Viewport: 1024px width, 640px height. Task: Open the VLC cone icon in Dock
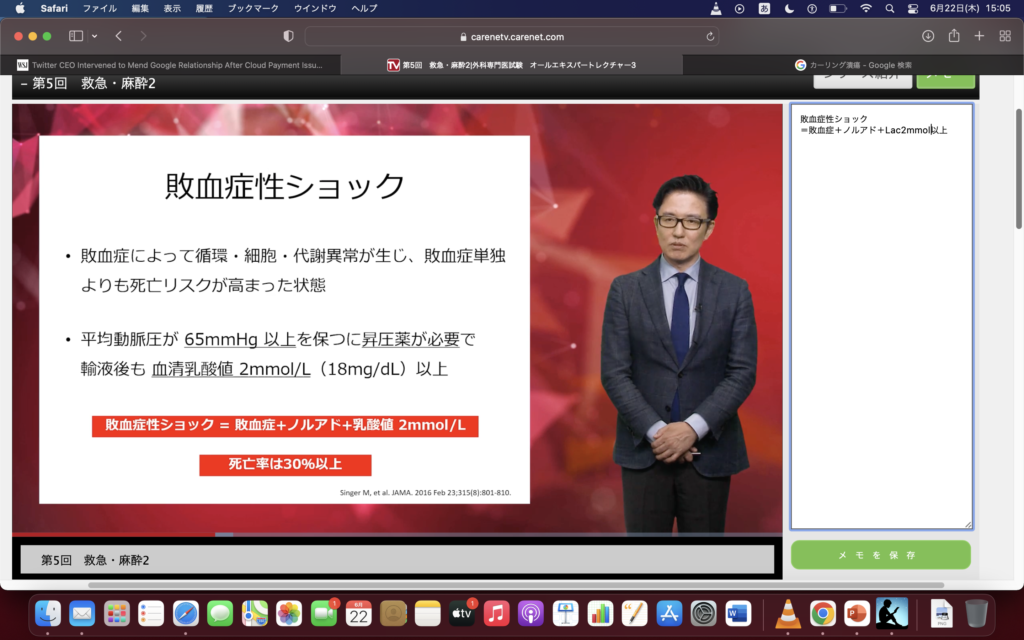[788, 612]
